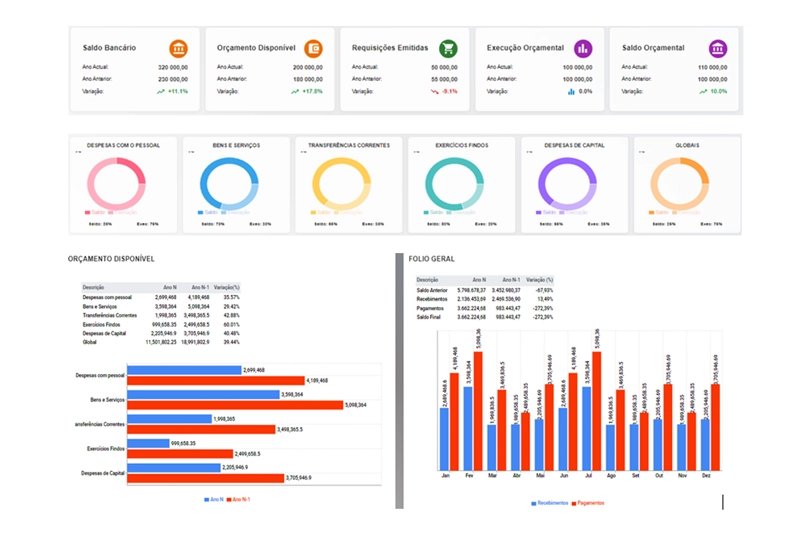The width and height of the screenshot is (800, 533).
Task: Click the 55 000,00 Ano Anterior value
Action: click(x=444, y=80)
